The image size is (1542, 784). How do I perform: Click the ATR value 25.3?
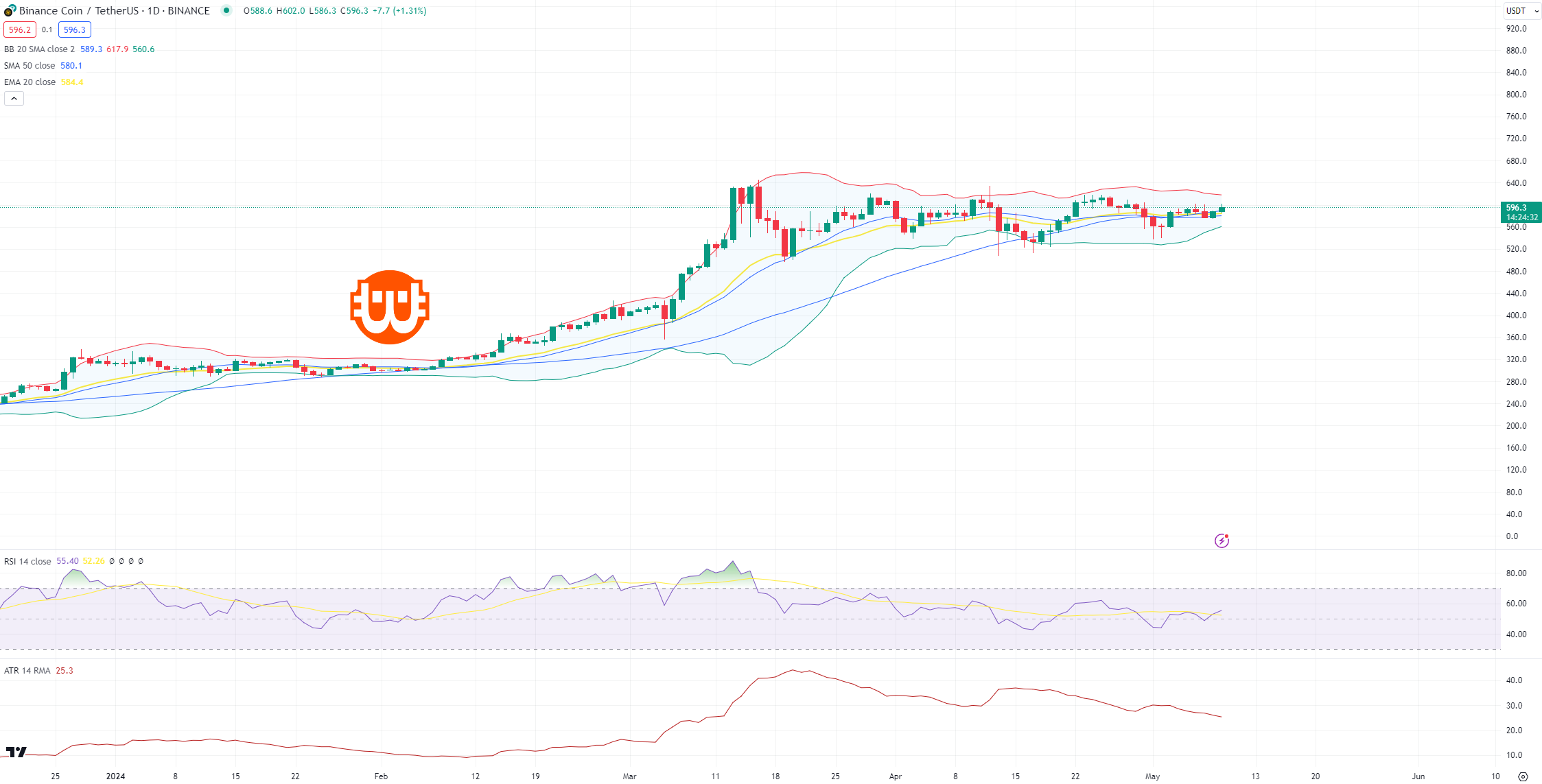pos(65,670)
